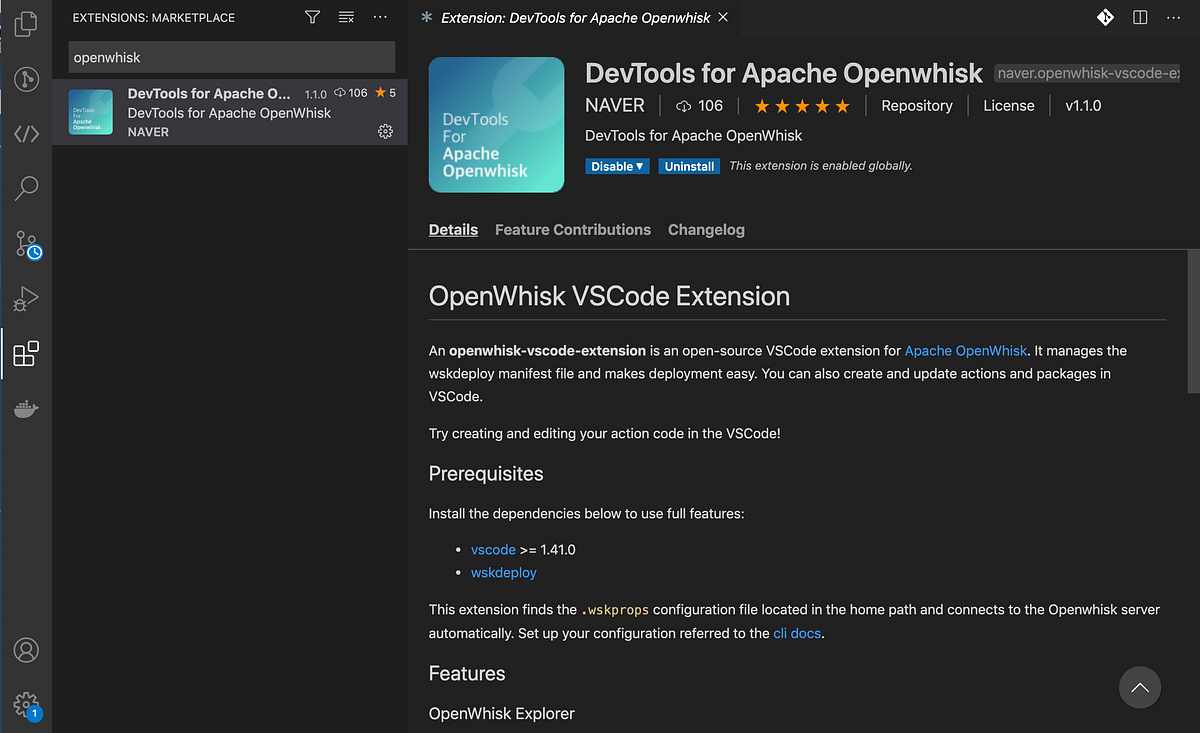Open the editor's ellipsis actions menu
Image resolution: width=1200 pixels, height=733 pixels.
(x=1174, y=17)
